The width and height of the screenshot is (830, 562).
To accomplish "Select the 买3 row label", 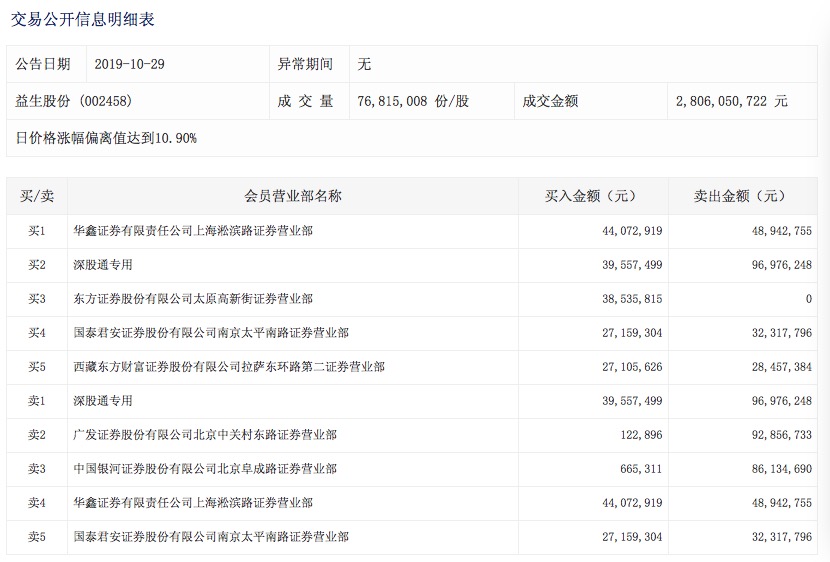I will coord(37,299).
